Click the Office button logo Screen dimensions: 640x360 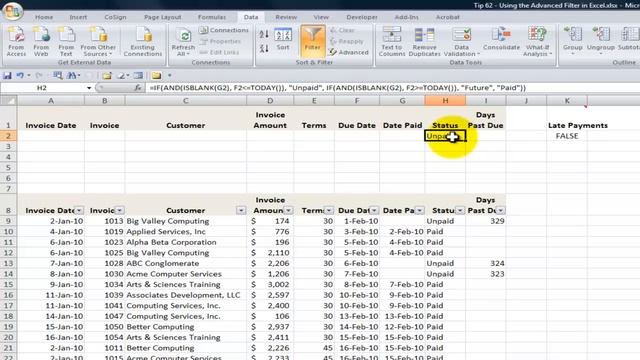12,11
